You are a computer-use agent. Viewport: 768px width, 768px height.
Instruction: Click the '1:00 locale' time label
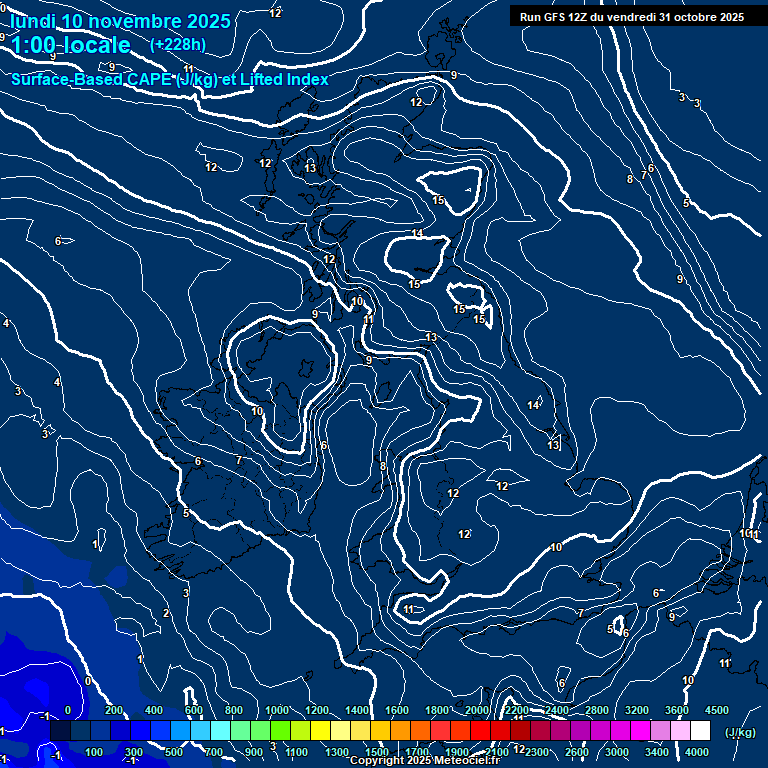pos(71,45)
